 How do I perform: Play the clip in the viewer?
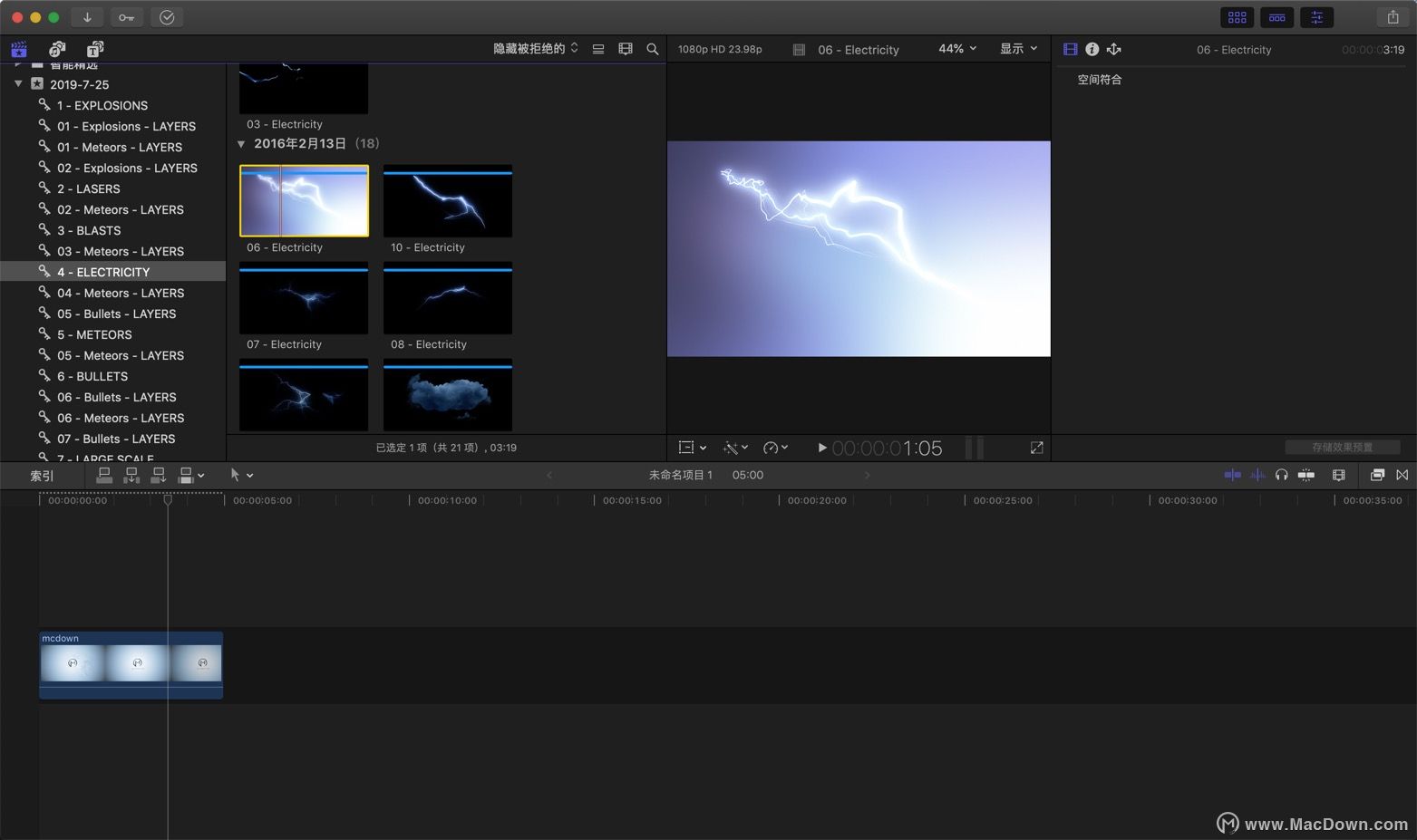821,448
